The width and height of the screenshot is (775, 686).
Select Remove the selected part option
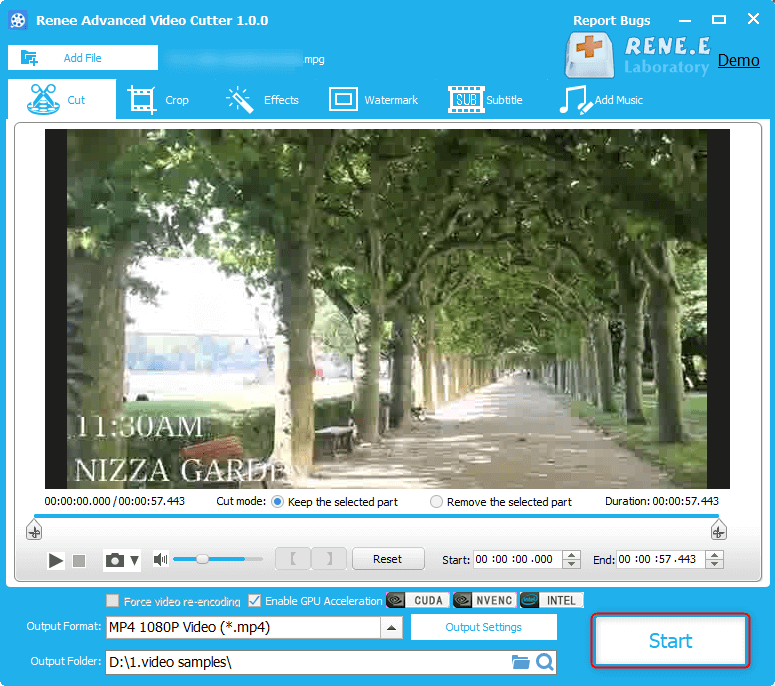click(436, 502)
